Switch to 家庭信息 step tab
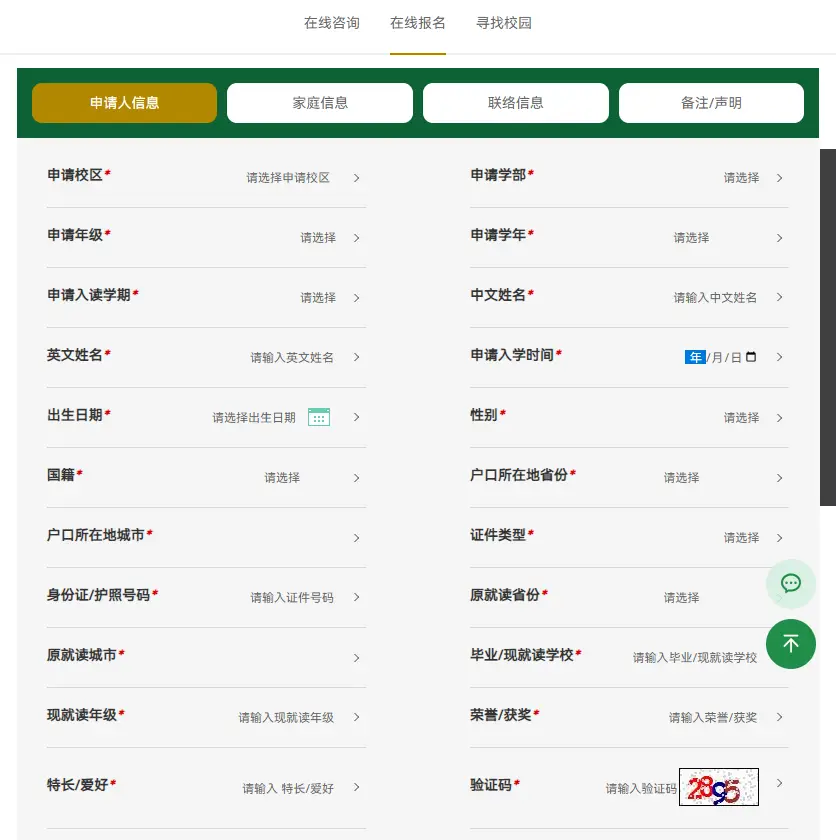 [320, 103]
